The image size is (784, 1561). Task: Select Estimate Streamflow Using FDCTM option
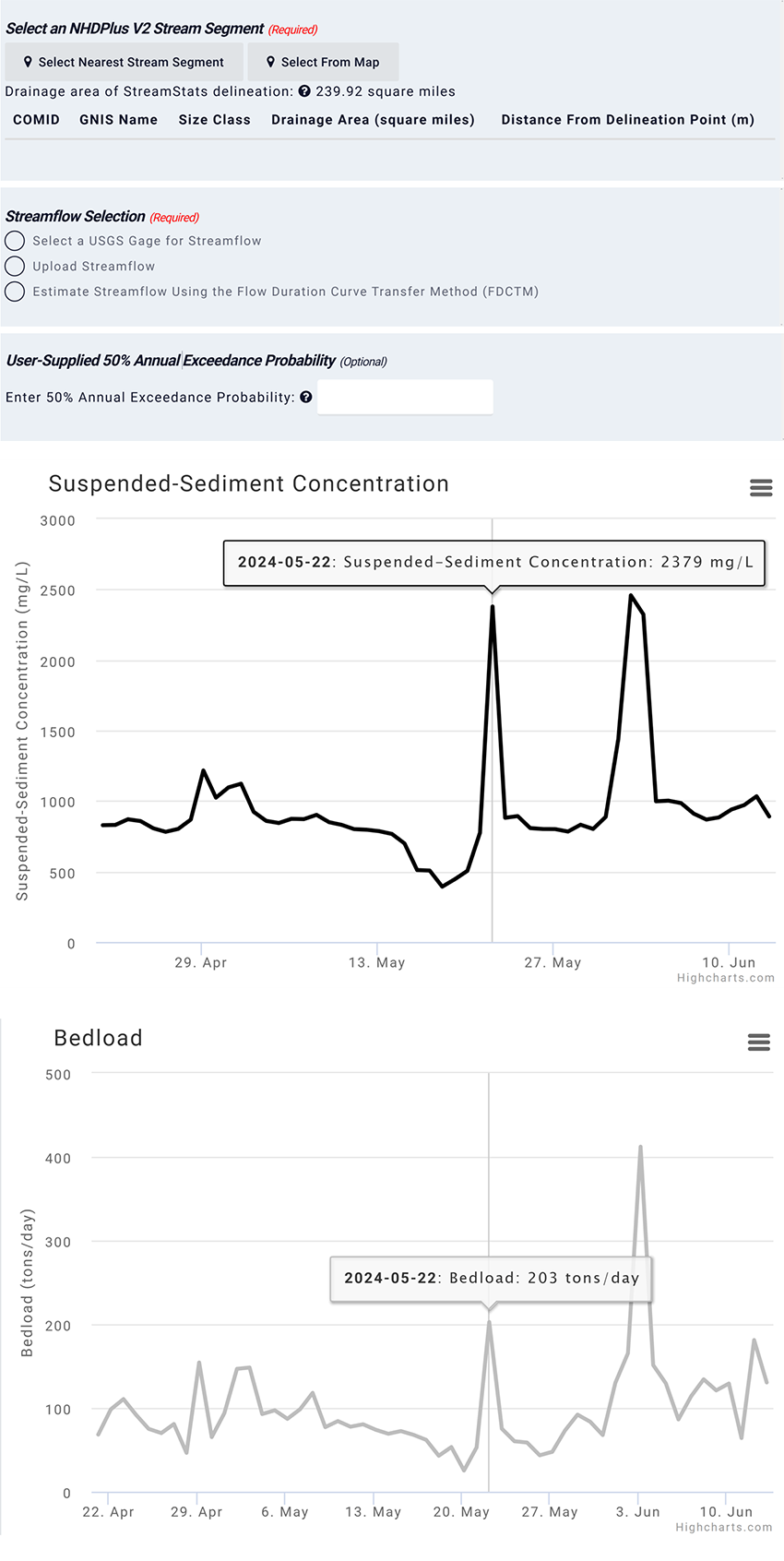[x=15, y=292]
